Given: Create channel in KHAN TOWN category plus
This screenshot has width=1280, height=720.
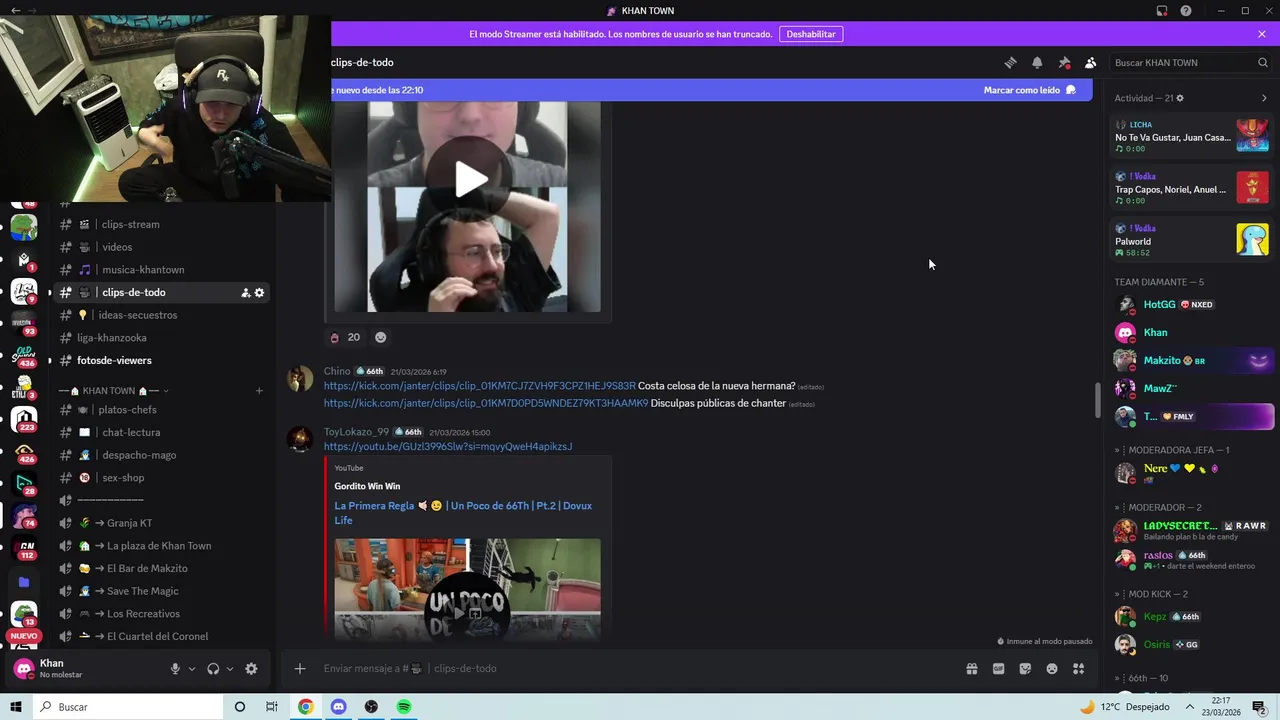Looking at the screenshot, I should pyautogui.click(x=259, y=391).
